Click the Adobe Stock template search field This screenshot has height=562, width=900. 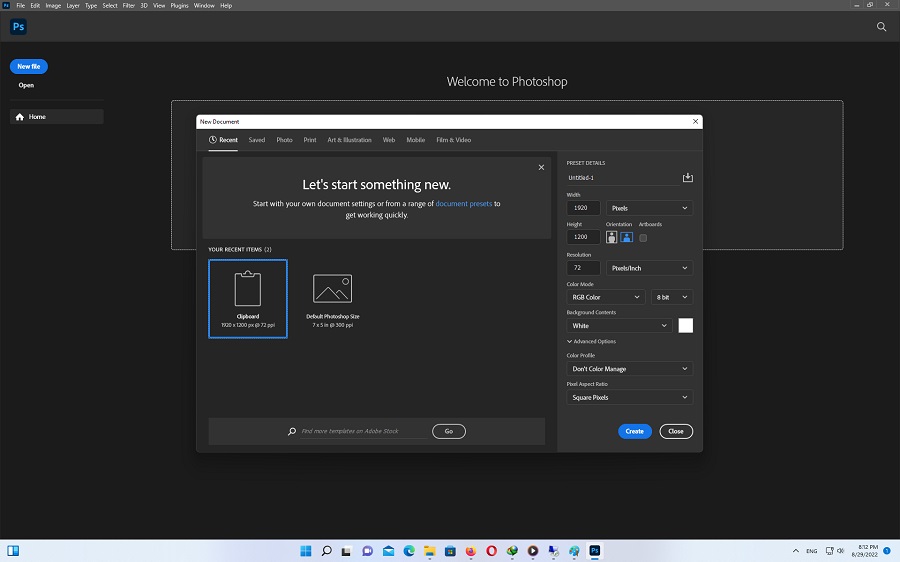(360, 431)
